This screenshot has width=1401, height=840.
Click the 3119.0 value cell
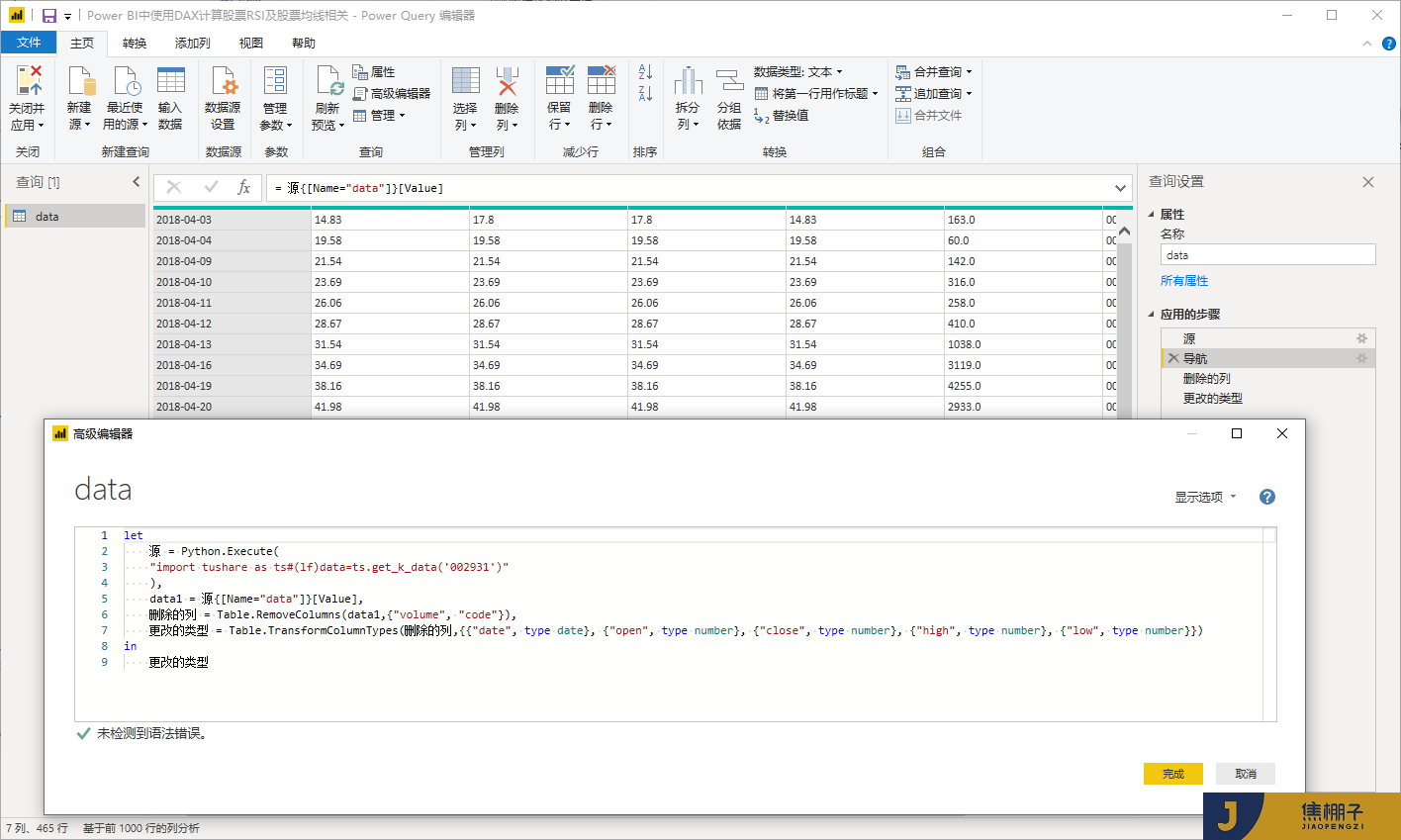pyautogui.click(x=1023, y=365)
